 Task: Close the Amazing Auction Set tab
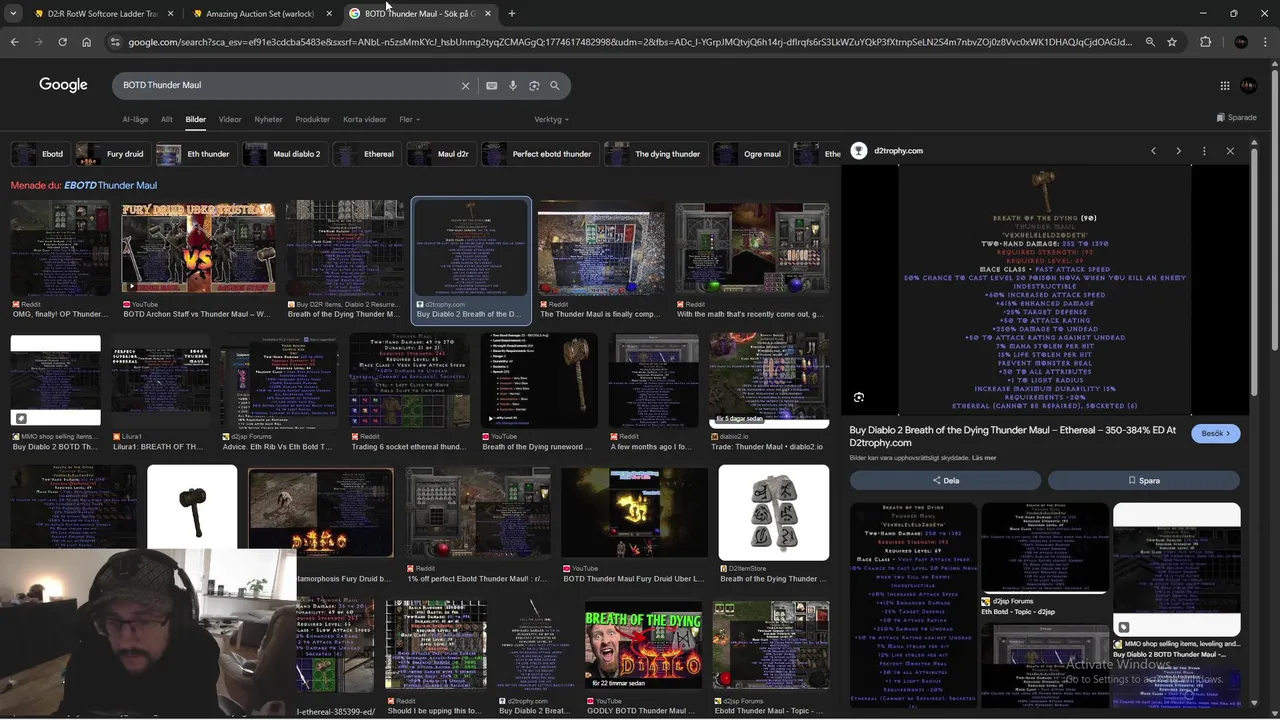tap(329, 14)
